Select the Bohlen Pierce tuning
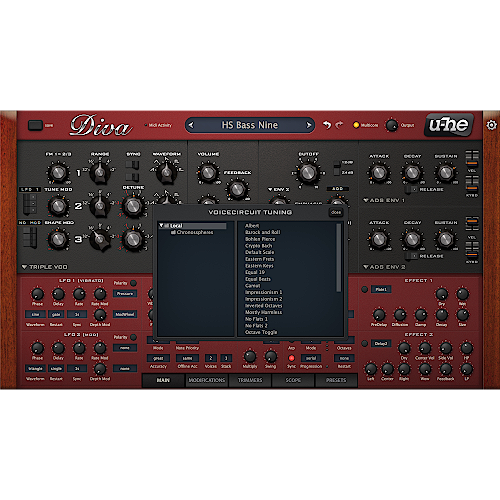This screenshot has width=500, height=500. (x=260, y=239)
